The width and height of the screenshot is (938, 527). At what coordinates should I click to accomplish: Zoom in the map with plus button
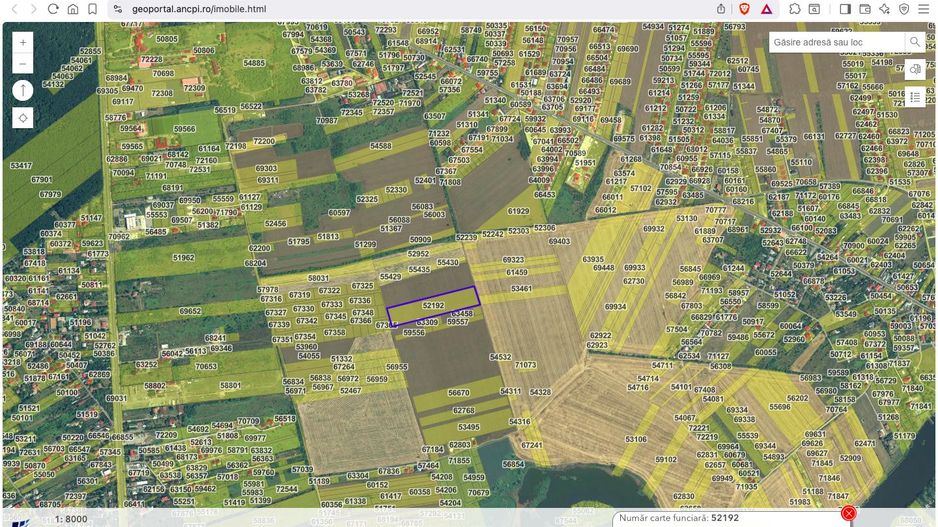point(23,42)
